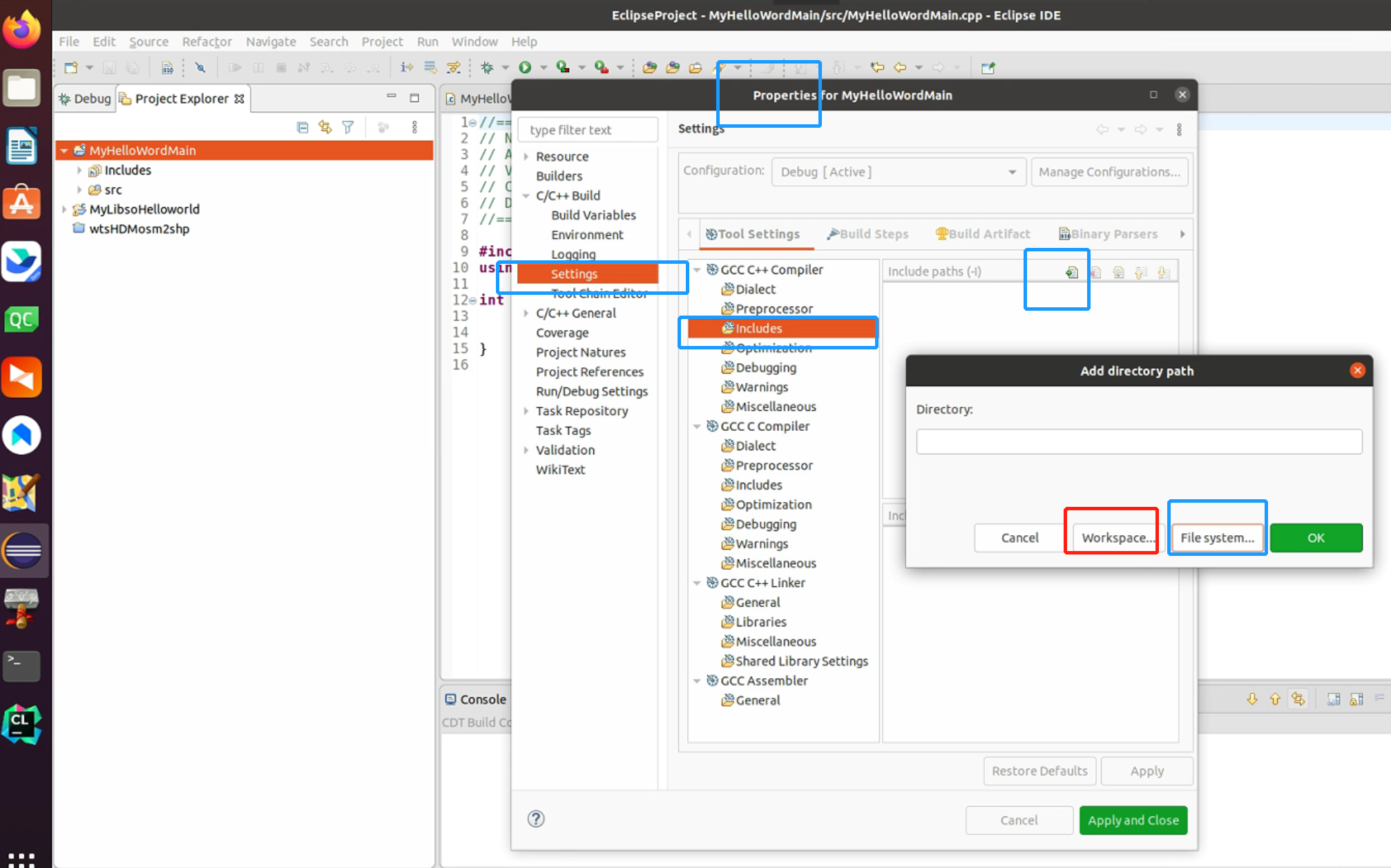The height and width of the screenshot is (868, 1391).
Task: Click the File system... button
Action: click(x=1217, y=538)
